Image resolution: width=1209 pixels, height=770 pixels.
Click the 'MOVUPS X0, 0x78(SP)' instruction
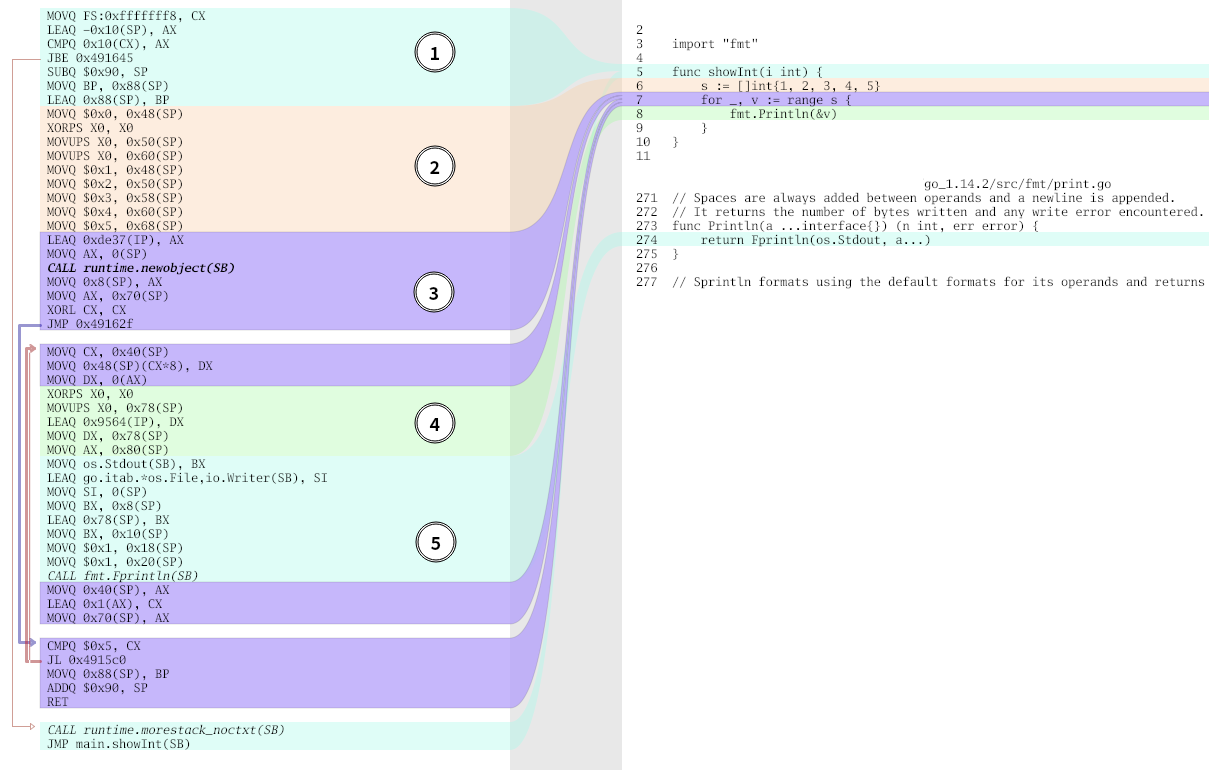pos(115,408)
